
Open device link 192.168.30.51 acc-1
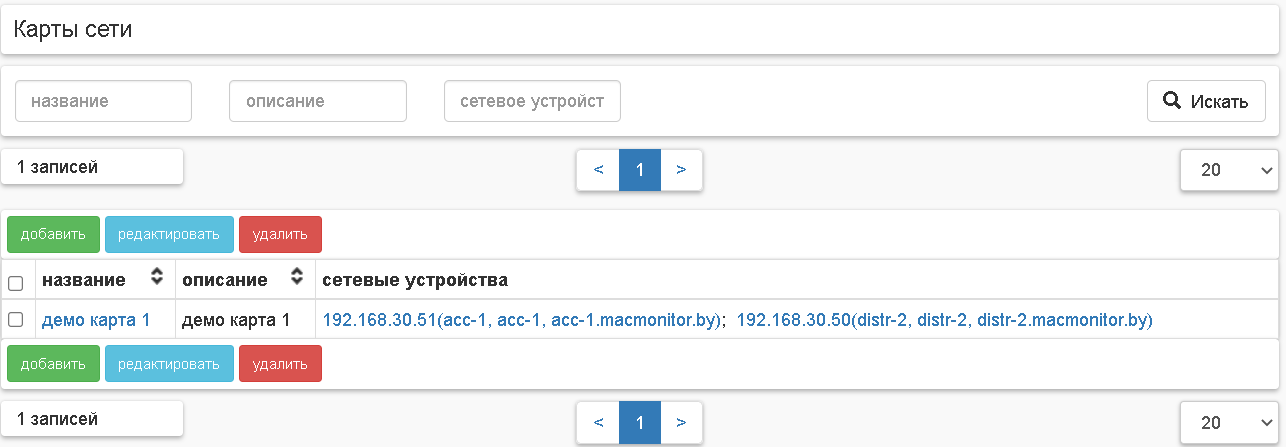522,320
